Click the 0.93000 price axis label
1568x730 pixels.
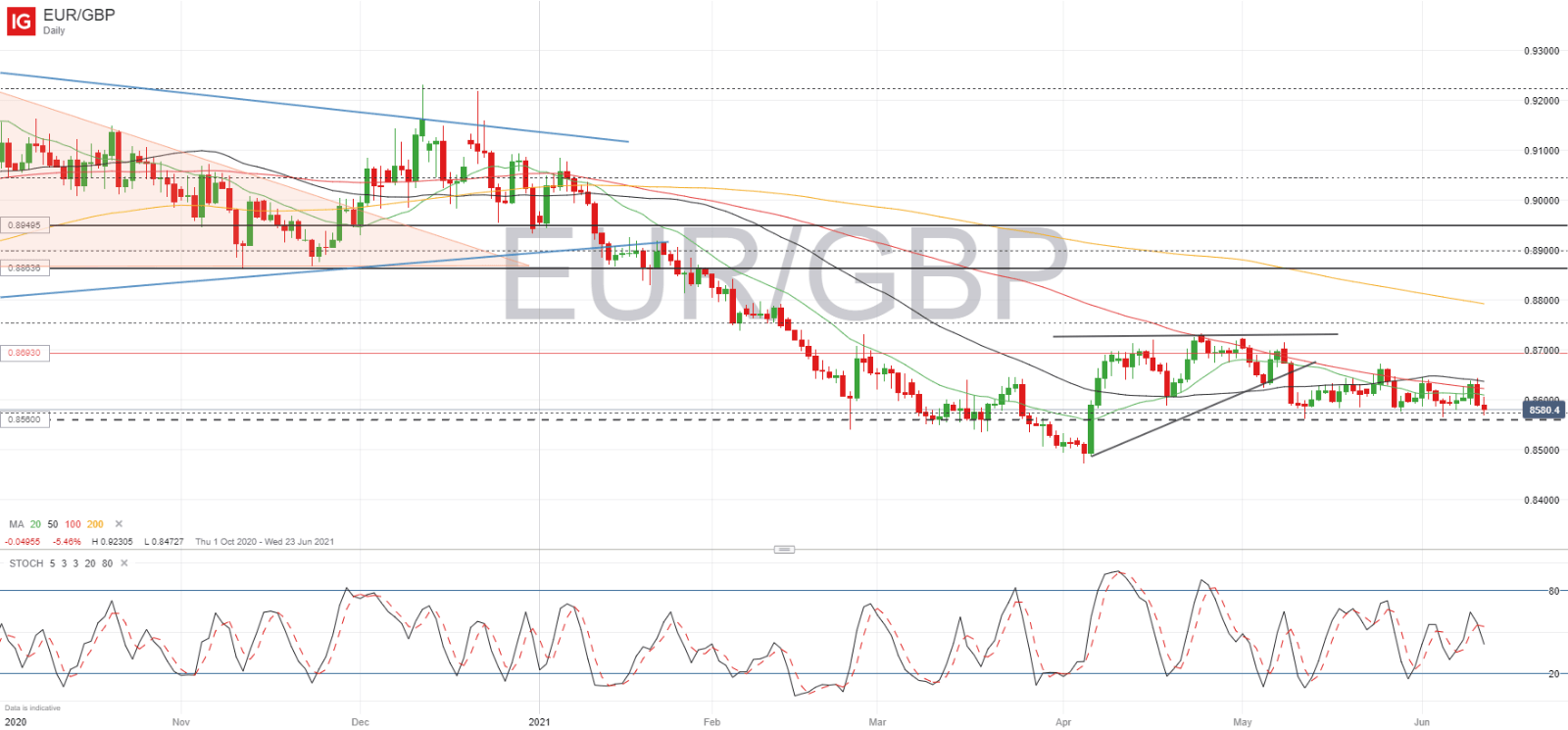click(1542, 51)
